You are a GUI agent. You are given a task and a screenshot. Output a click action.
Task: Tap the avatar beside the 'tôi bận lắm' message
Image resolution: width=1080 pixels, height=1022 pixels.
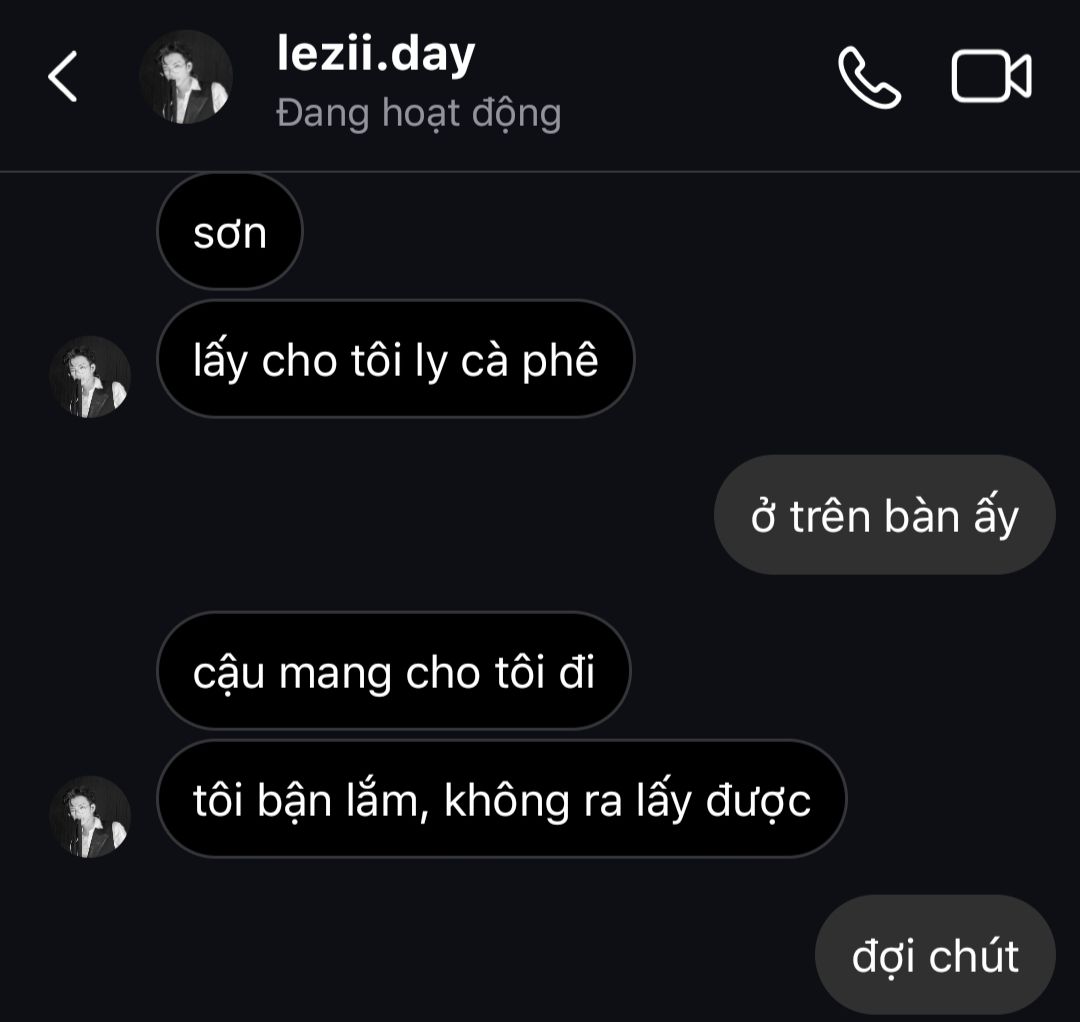click(x=90, y=817)
